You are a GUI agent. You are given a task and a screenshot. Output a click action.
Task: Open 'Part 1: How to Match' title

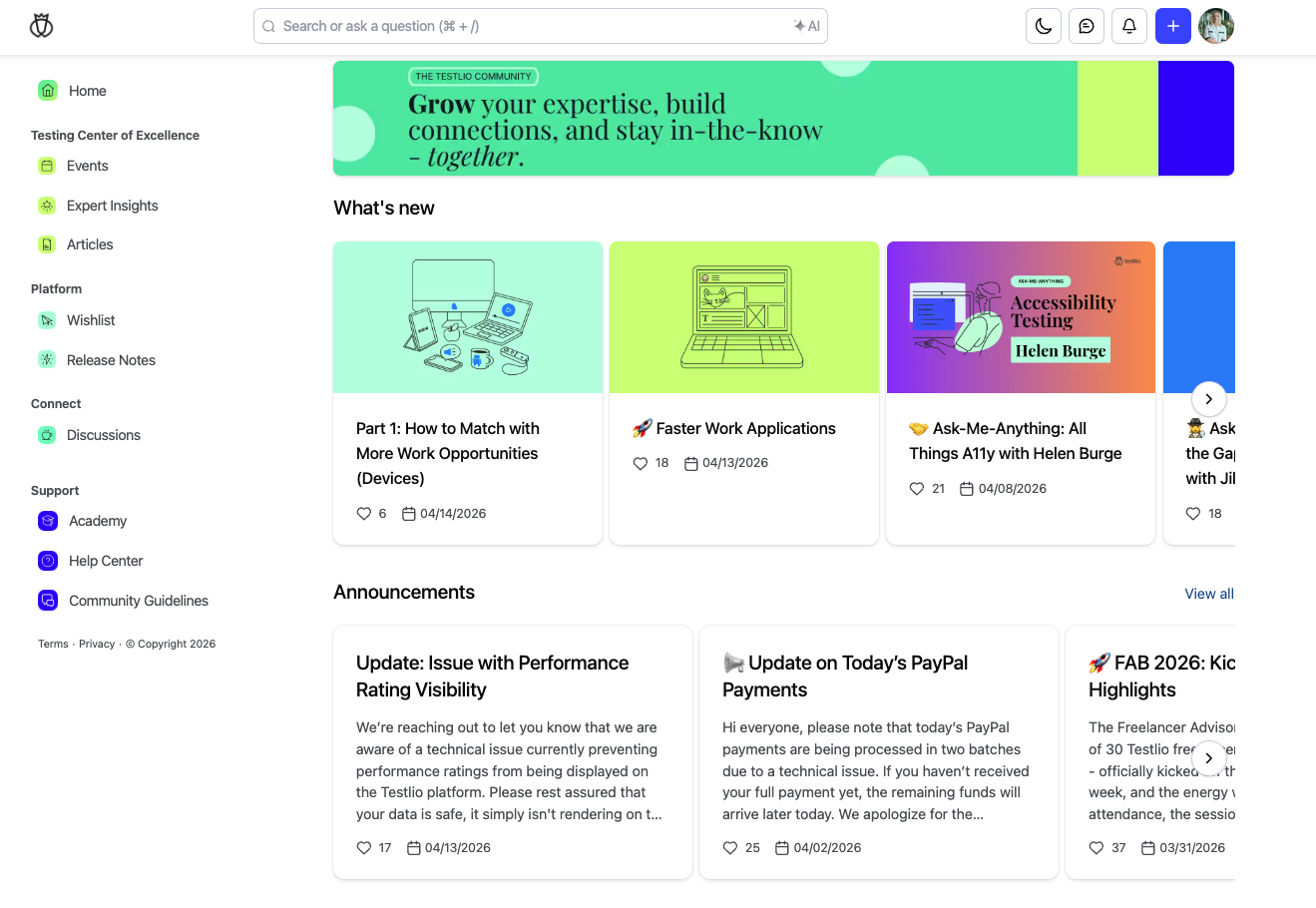pyautogui.click(x=448, y=453)
